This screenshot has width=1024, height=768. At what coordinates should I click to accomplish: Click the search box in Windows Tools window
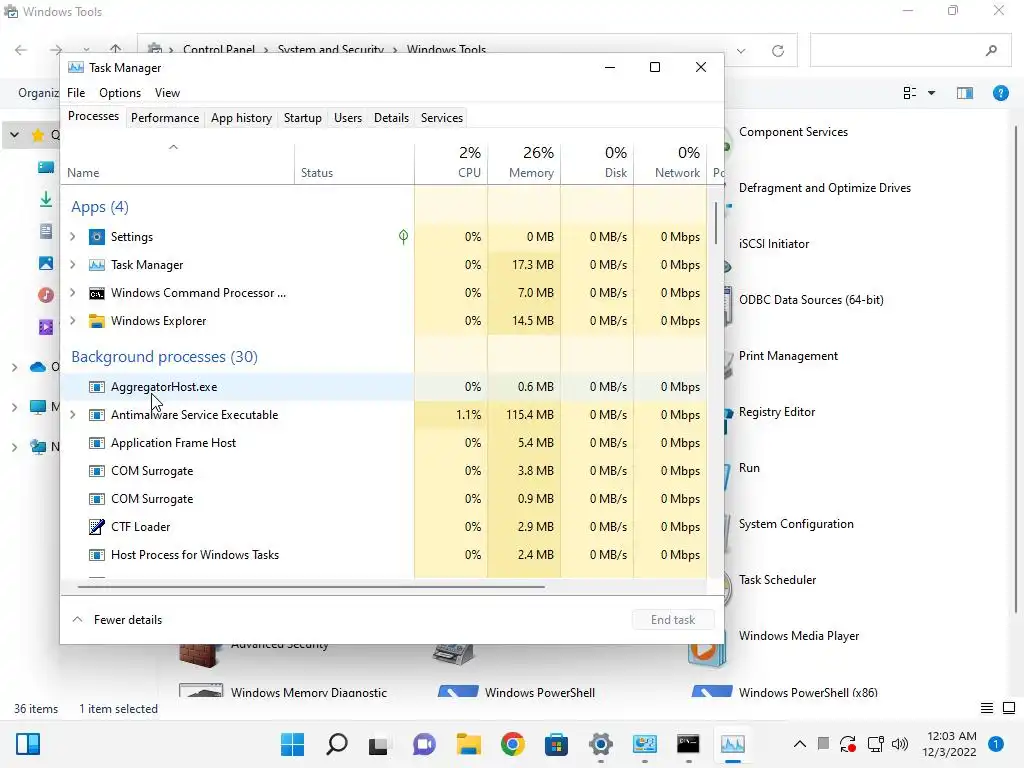point(910,50)
